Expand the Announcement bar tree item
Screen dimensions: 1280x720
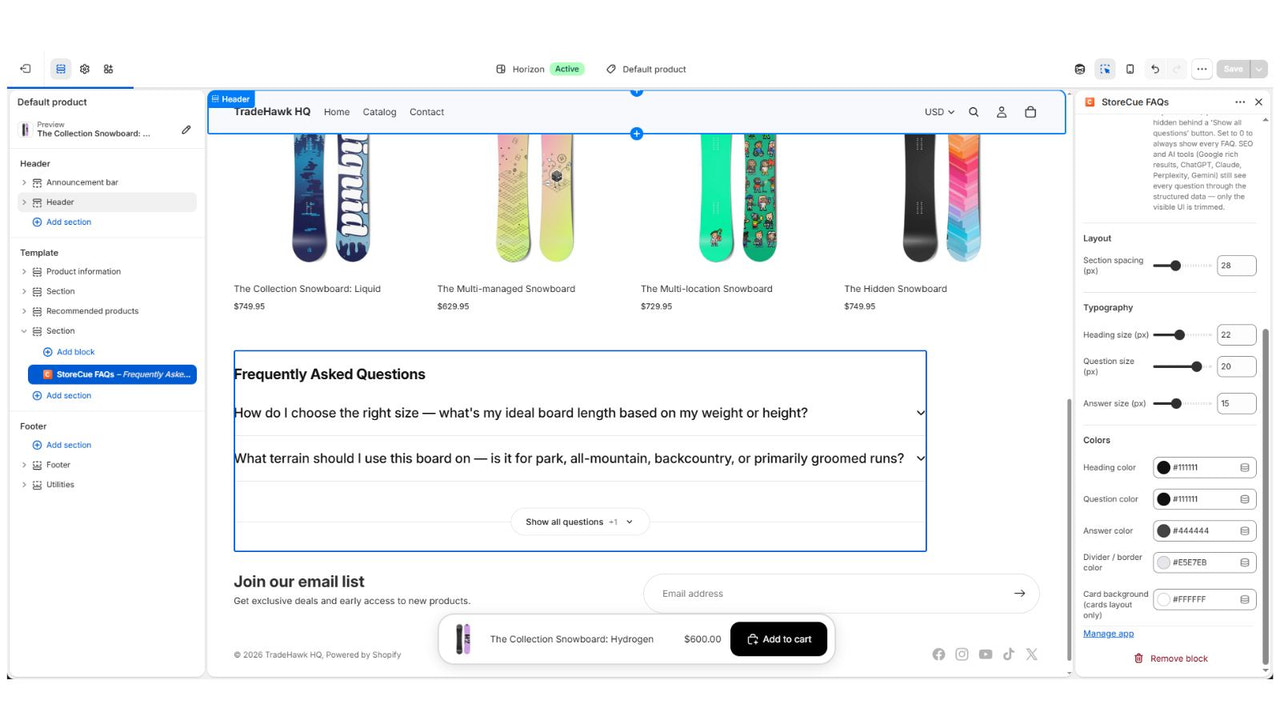point(24,183)
